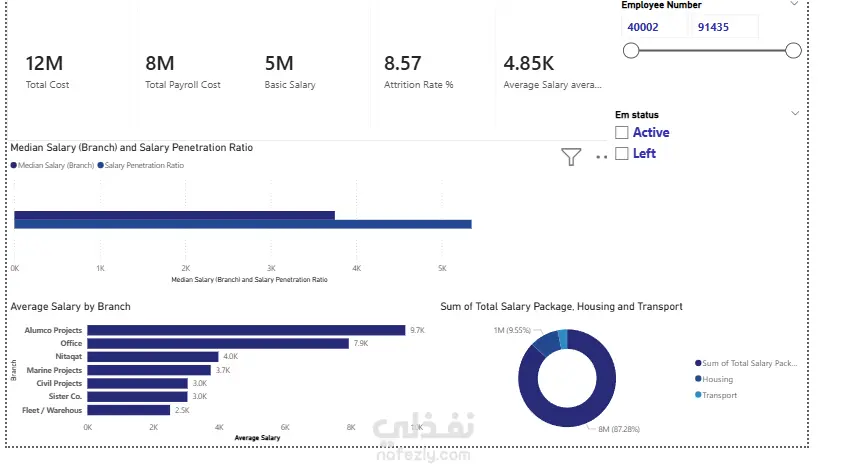Click the Median Salary (Branch) legend marker
The image size is (847, 464).
coord(14,165)
